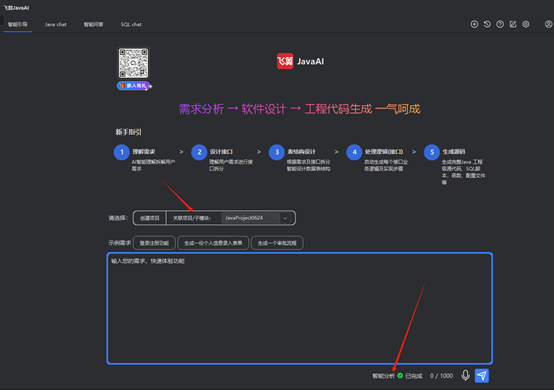Click the microphone voice input icon
Viewport: 554px width, 390px height.
point(466,376)
